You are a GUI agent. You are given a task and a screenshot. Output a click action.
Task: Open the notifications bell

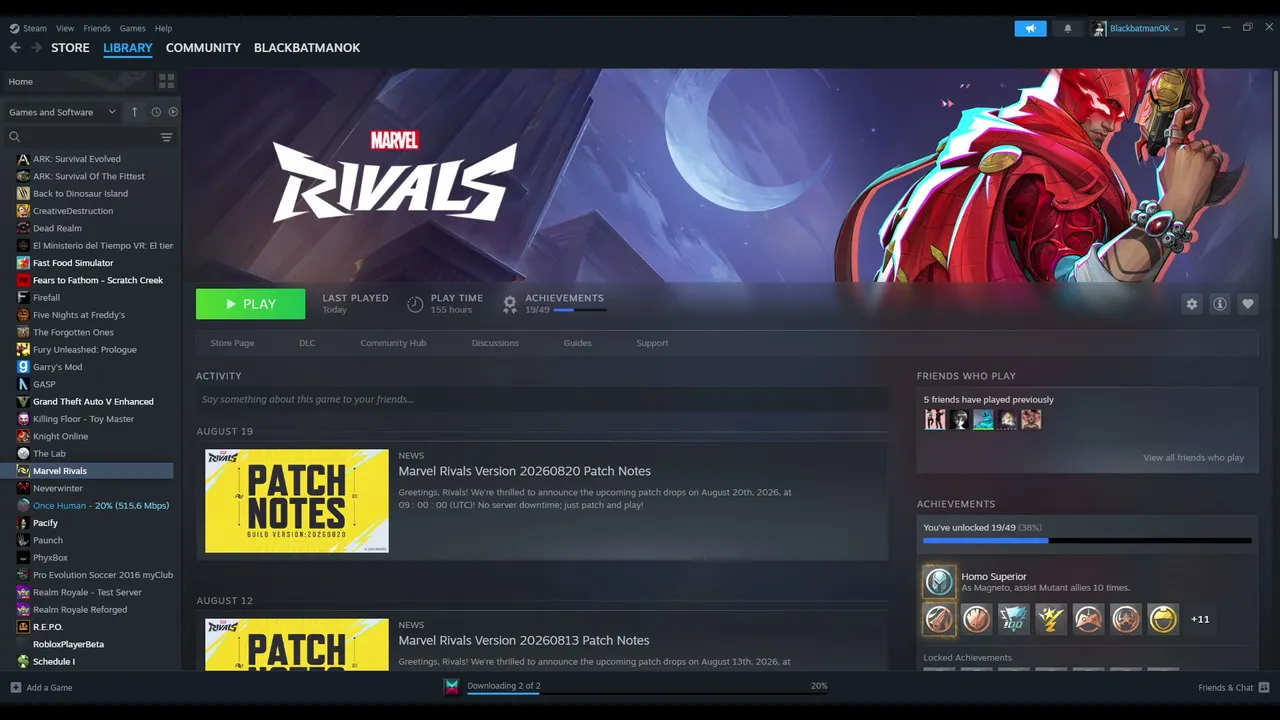click(1067, 28)
